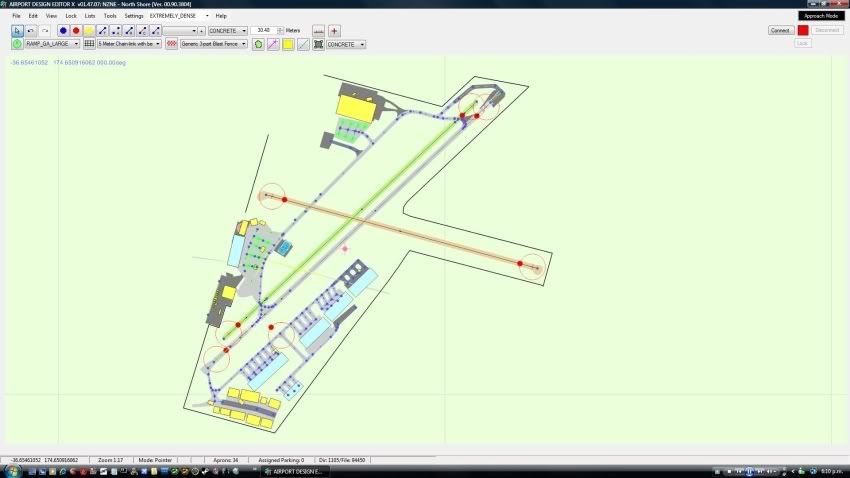Select the magenta diagonal line tool
This screenshot has height=478, width=850.
(x=273, y=45)
